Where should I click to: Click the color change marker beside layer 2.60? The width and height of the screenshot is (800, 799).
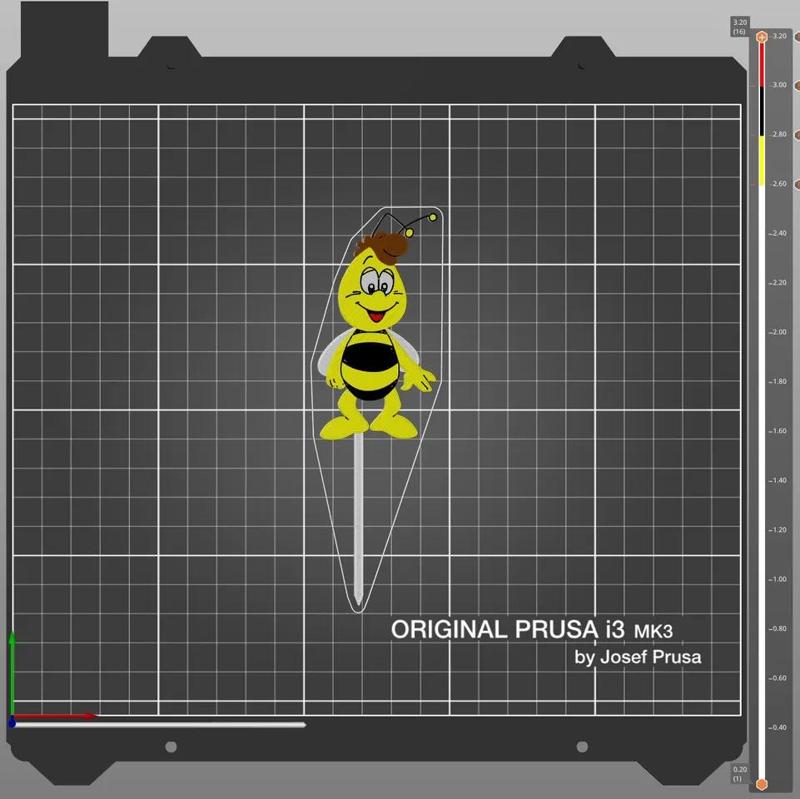795,184
